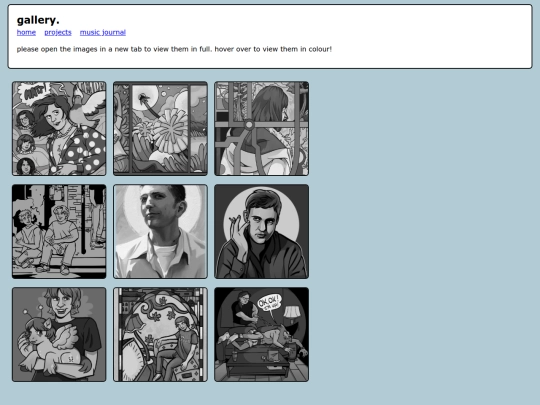Open the person hugging winged pony thumbnail
The width and height of the screenshot is (540, 405).
[x=59, y=334]
